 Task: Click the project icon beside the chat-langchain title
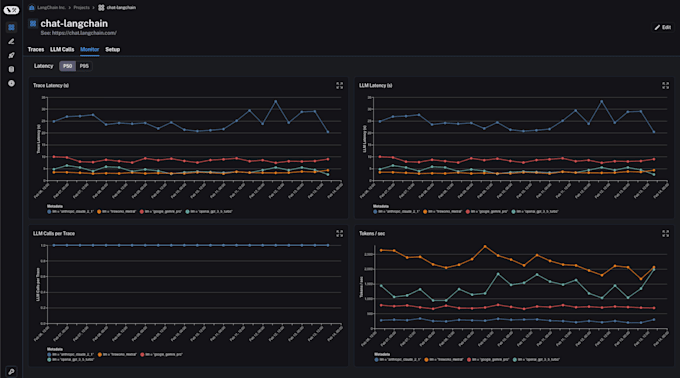33,23
